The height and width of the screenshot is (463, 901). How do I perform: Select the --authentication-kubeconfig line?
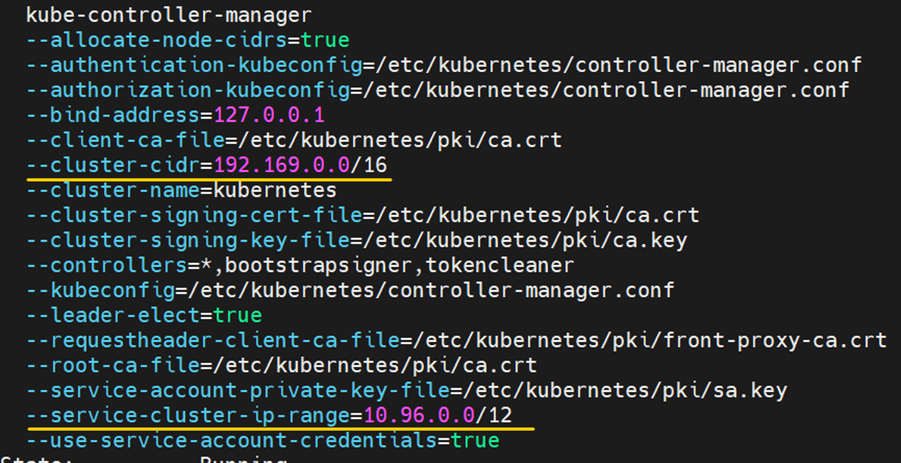tap(444, 65)
